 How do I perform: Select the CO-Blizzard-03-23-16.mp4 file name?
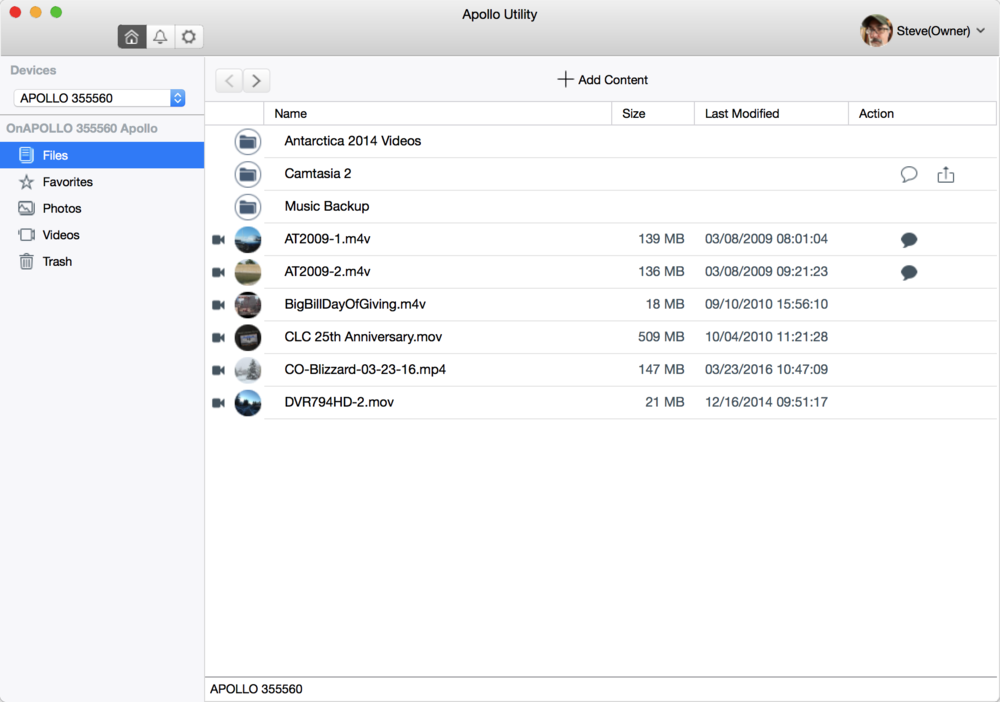tap(365, 369)
